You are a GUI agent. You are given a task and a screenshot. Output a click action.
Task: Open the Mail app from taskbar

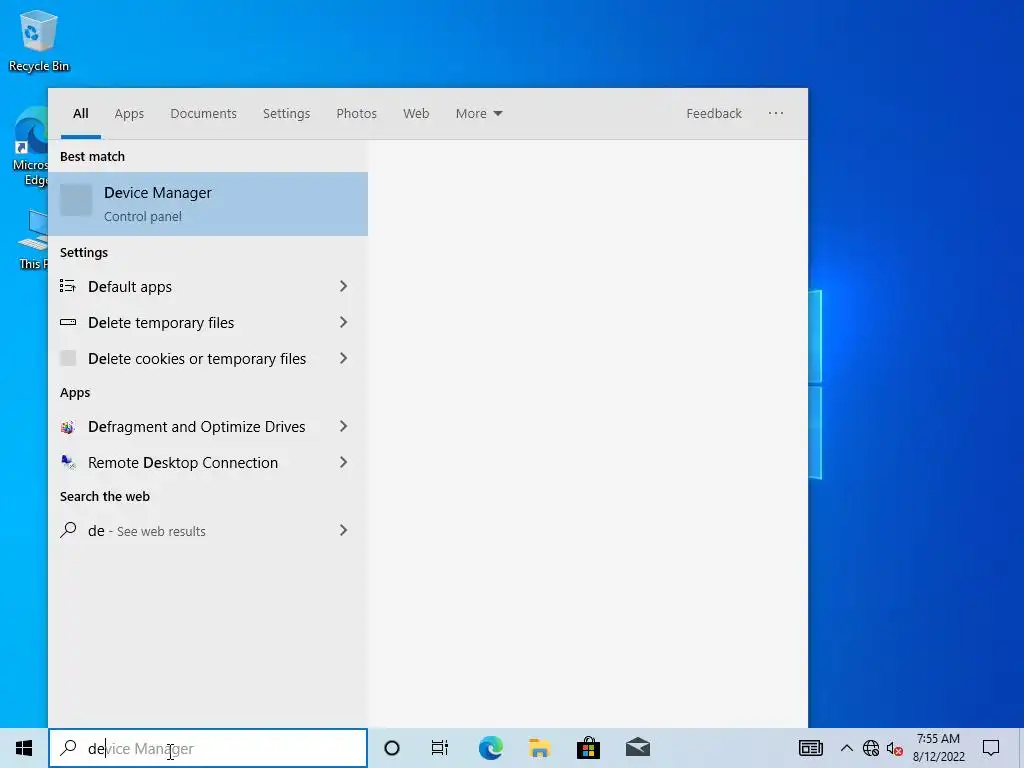pyautogui.click(x=637, y=748)
